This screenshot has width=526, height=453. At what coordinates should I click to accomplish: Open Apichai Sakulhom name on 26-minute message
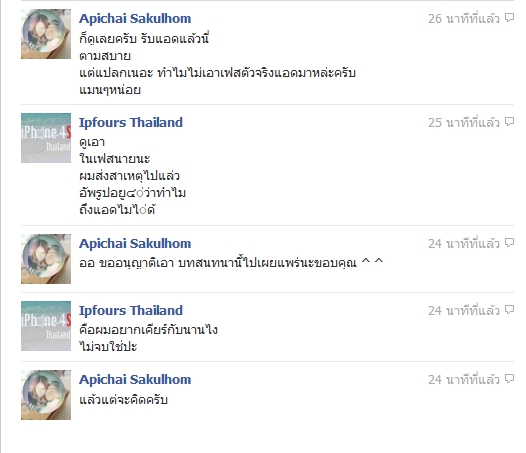coord(135,18)
